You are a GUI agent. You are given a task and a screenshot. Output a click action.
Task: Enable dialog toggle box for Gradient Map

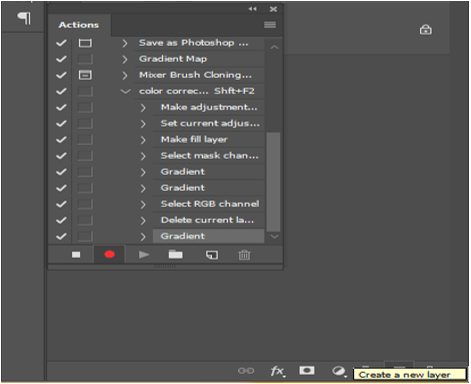85,59
